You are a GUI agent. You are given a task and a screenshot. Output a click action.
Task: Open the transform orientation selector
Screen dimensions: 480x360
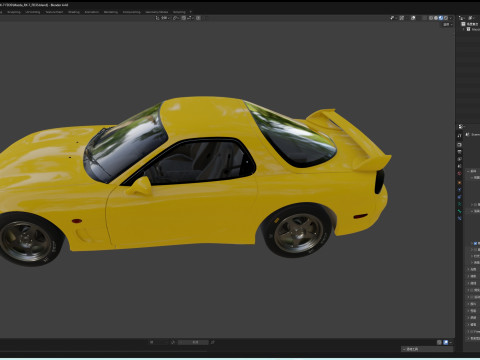click(163, 18)
